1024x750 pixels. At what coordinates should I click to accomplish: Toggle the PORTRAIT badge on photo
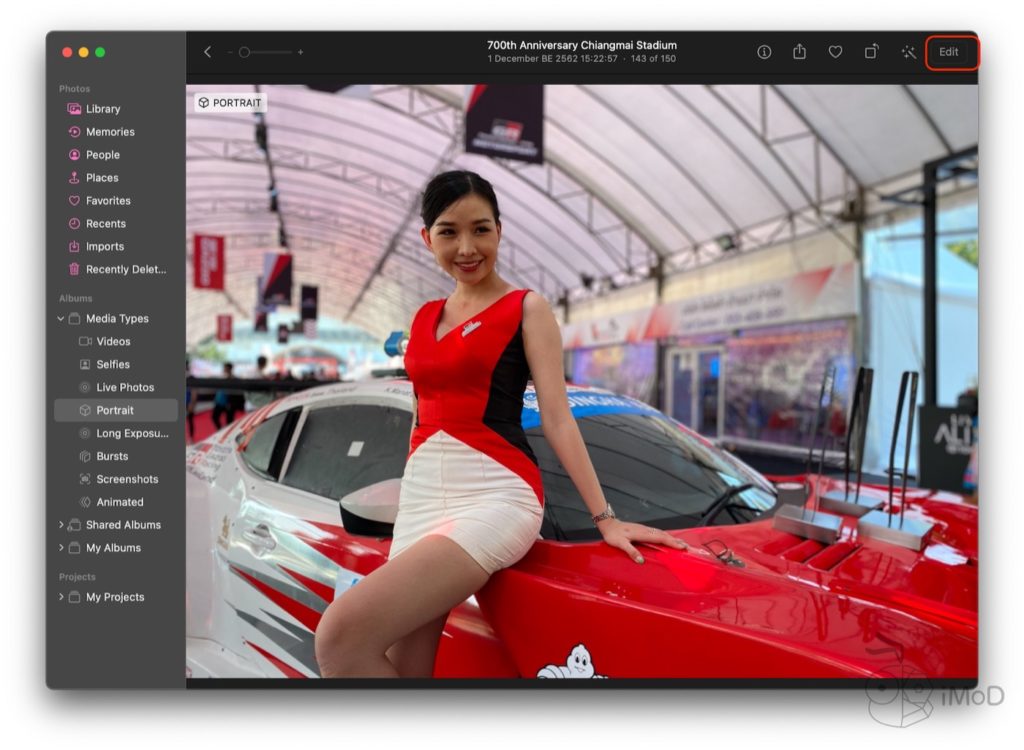point(230,103)
